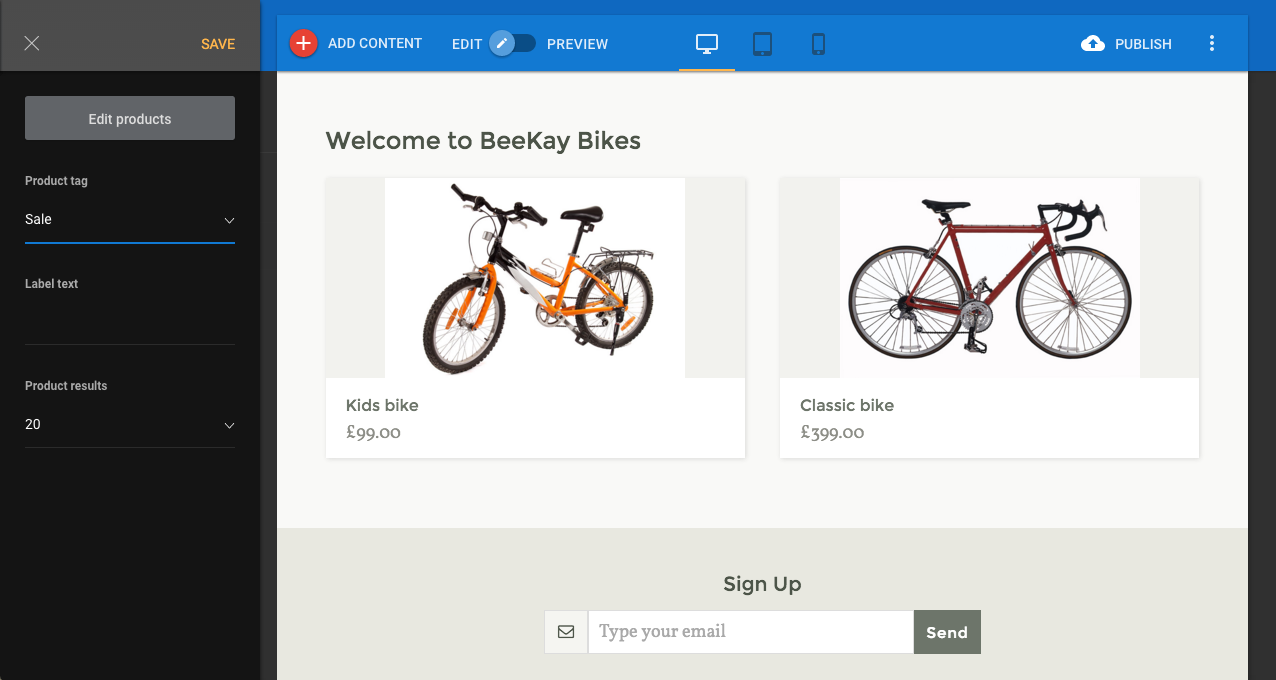Select the Classic bike product image
This screenshot has height=680, width=1276.
coord(990,278)
